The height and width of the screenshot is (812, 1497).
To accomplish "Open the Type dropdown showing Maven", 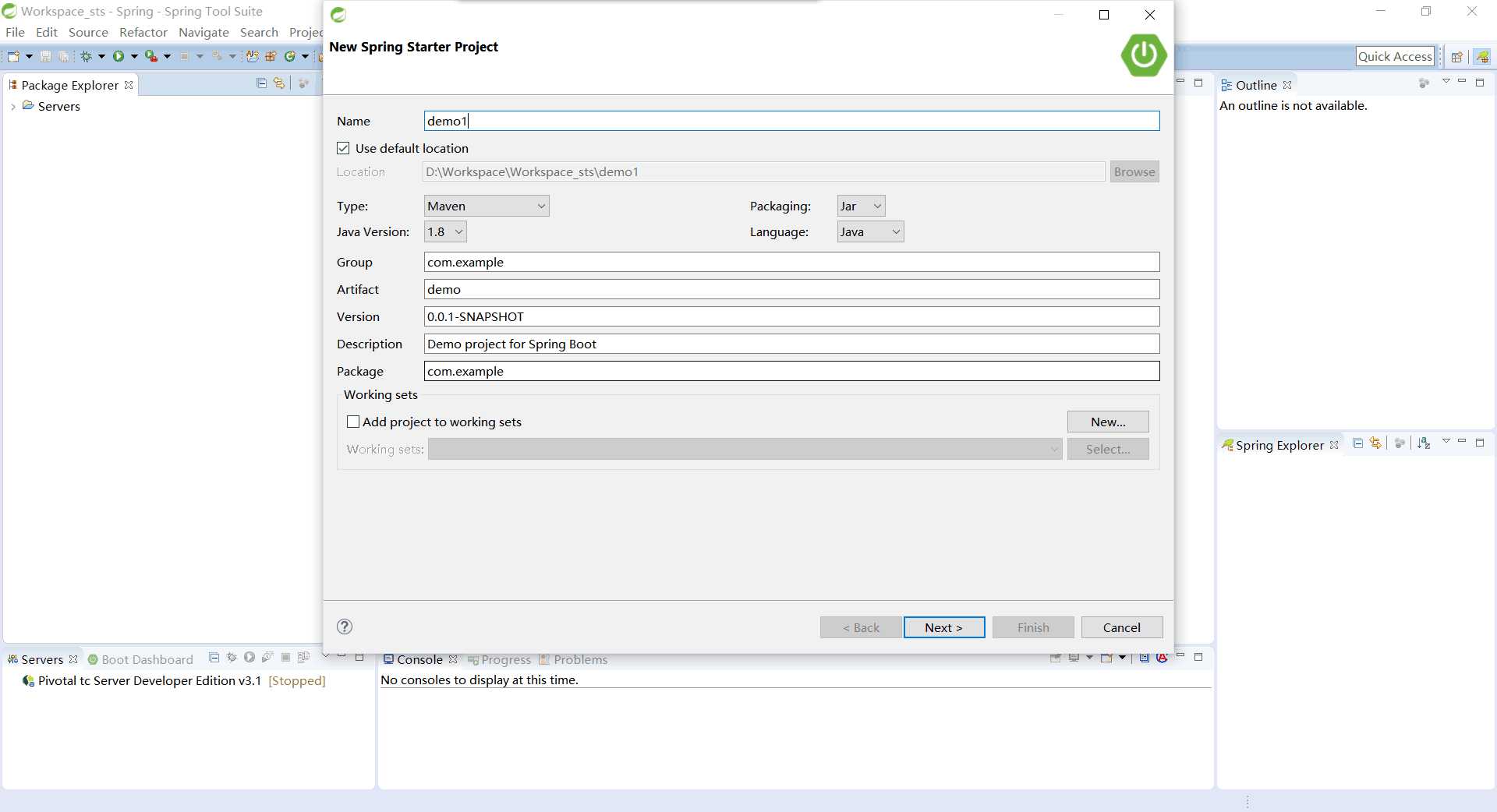I will [487, 206].
